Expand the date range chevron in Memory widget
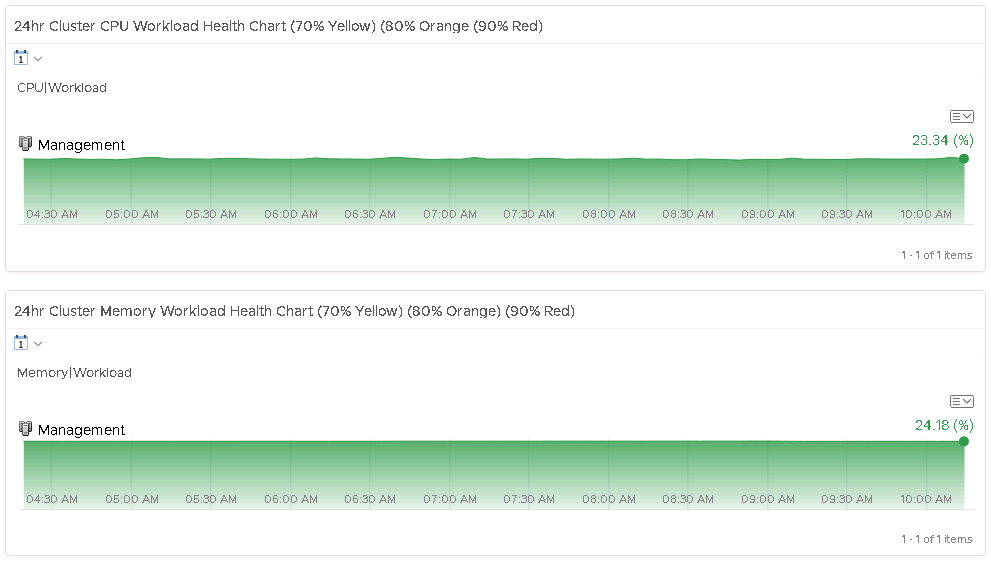The height and width of the screenshot is (567, 991). point(38,344)
